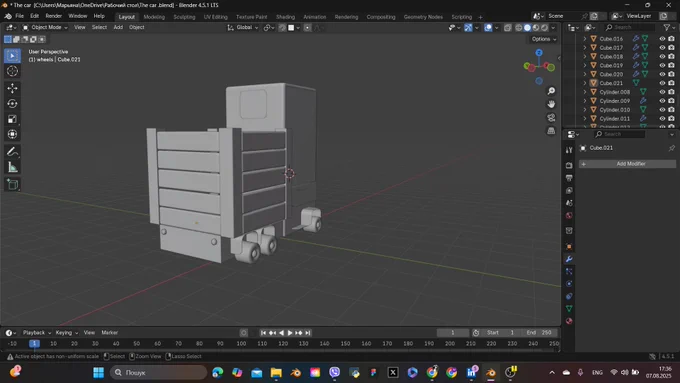The width and height of the screenshot is (680, 383).
Task: Open the View Layer properties tab
Action: tap(569, 190)
